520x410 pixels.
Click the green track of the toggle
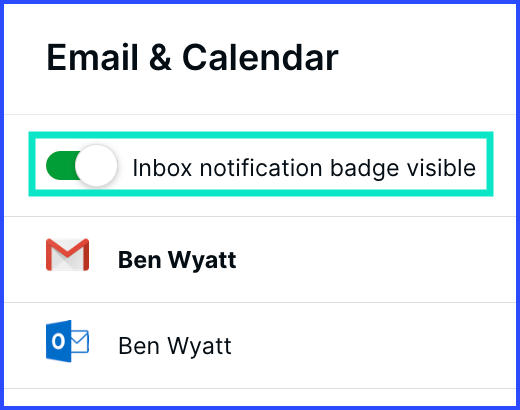click(62, 166)
